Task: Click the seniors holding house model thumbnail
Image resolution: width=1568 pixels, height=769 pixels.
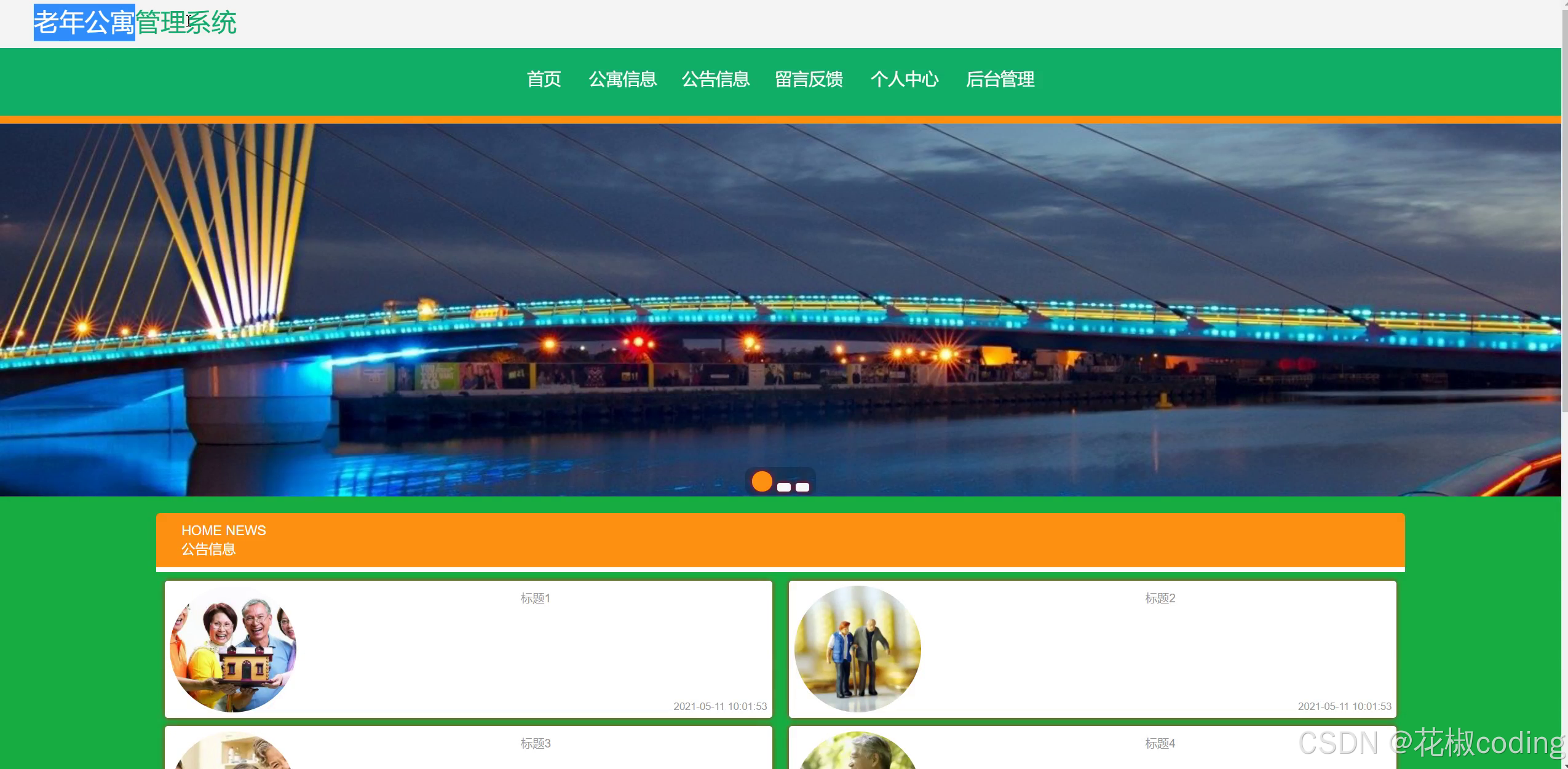Action: (233, 650)
